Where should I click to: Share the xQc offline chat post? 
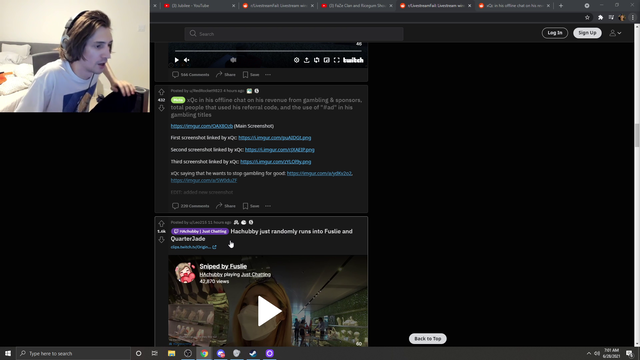[226, 206]
